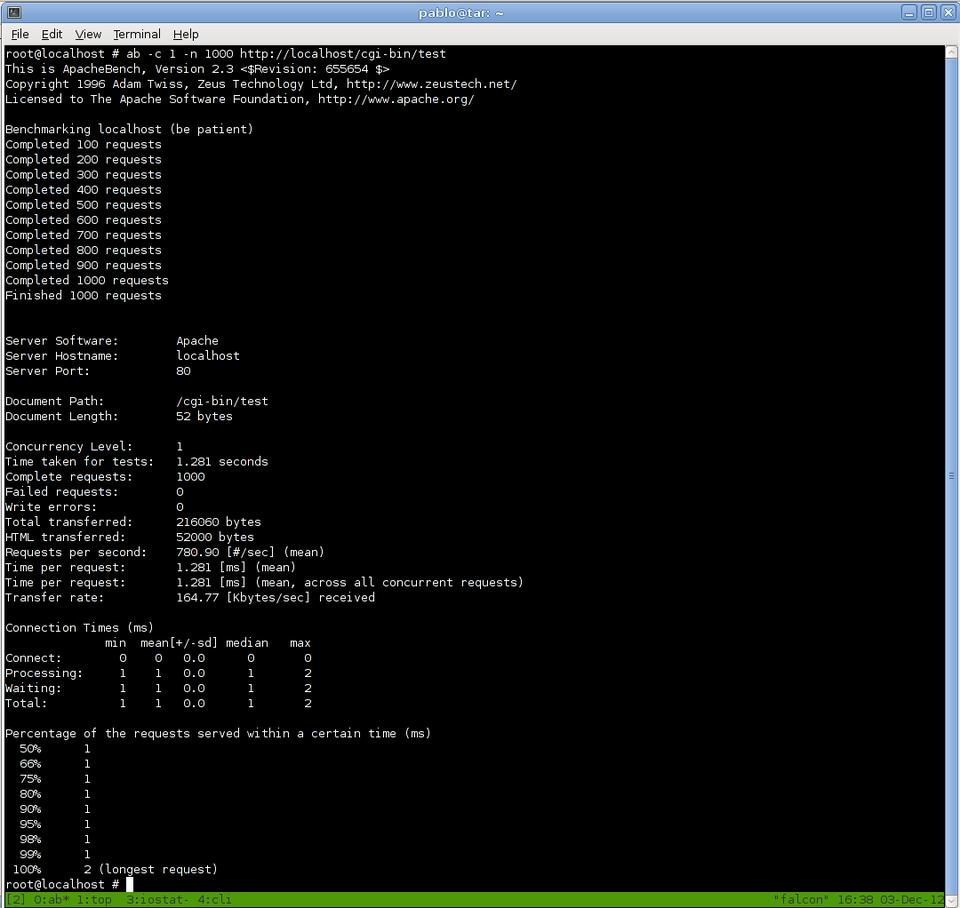The height and width of the screenshot is (908, 960).
Task: Click the cursor at the shell prompt
Action: coord(130,885)
